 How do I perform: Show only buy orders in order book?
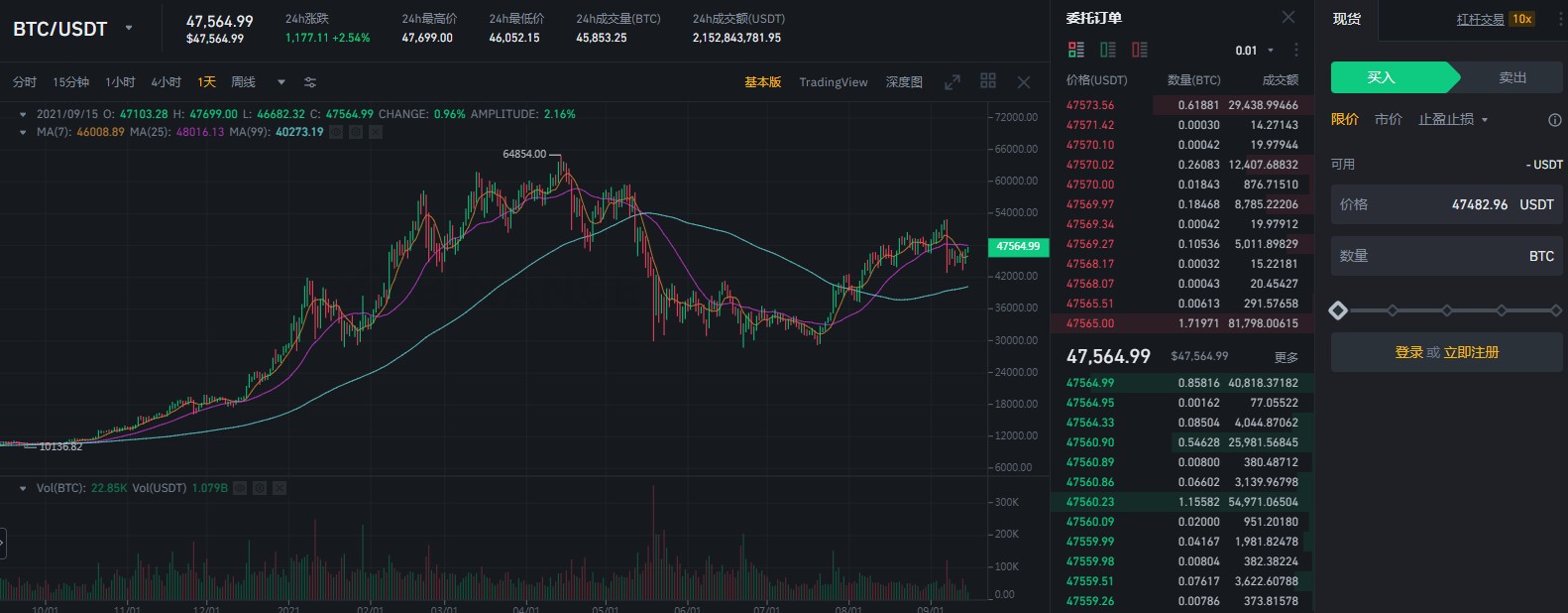click(x=1108, y=50)
